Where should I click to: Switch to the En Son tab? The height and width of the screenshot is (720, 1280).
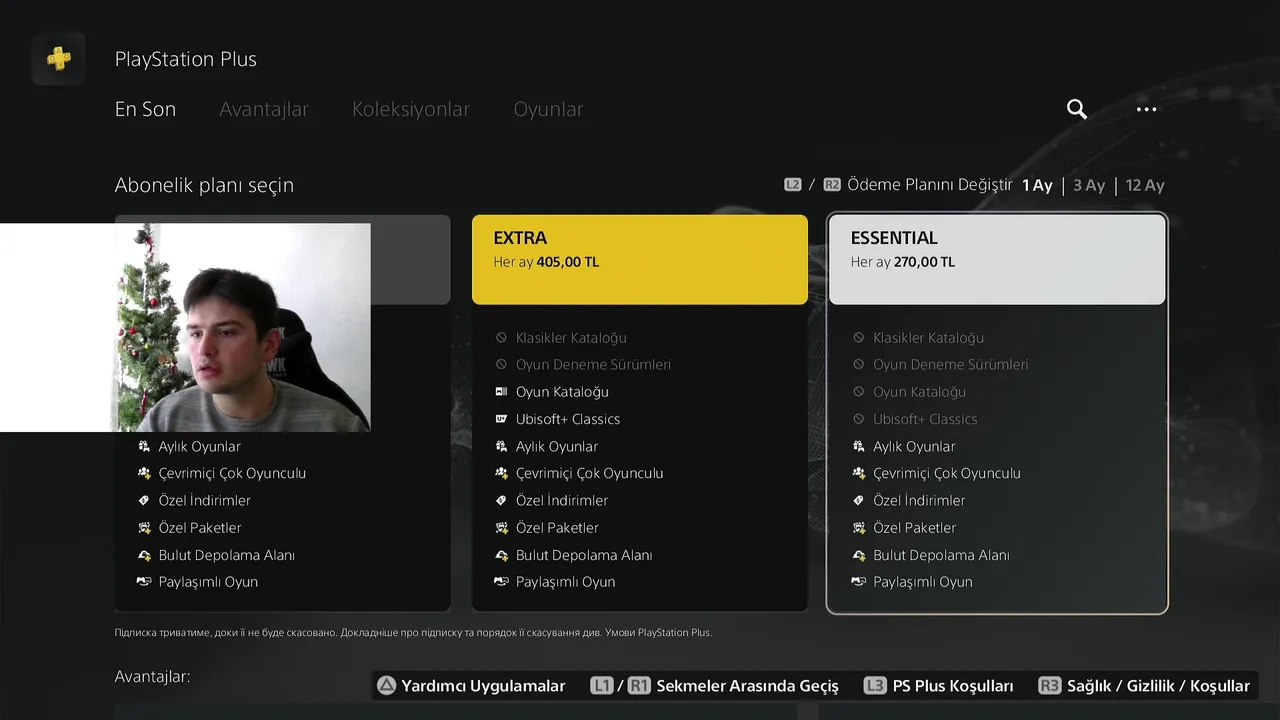145,109
